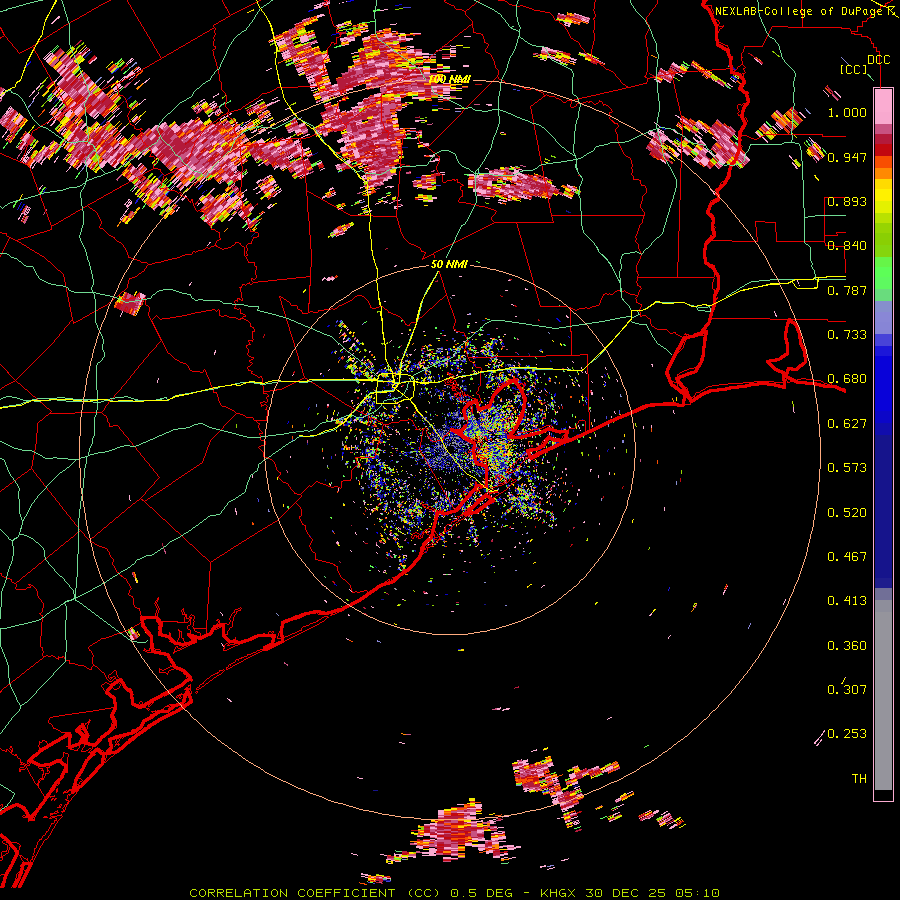Click the CORRELATION COEFFICIENT caption text
The height and width of the screenshot is (900, 900).
[292, 893]
